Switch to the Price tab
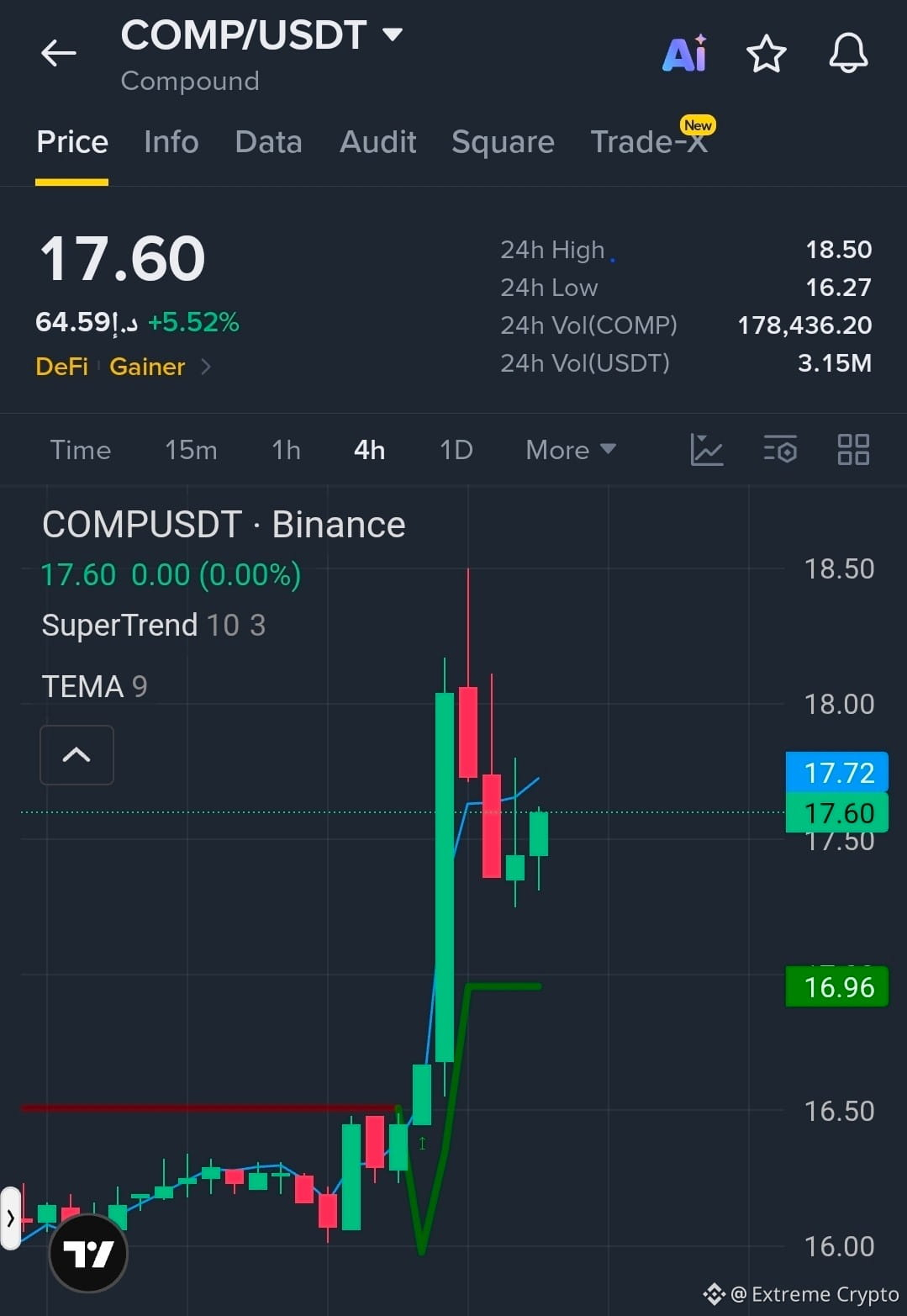 click(72, 142)
